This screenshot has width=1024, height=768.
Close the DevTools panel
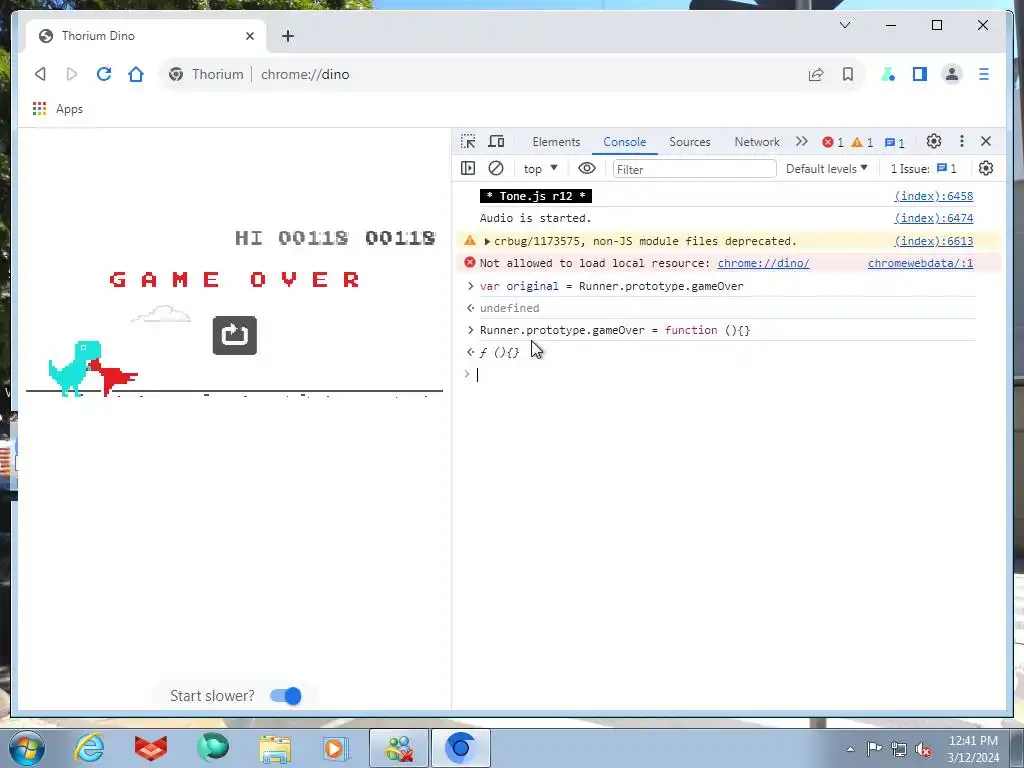click(985, 141)
